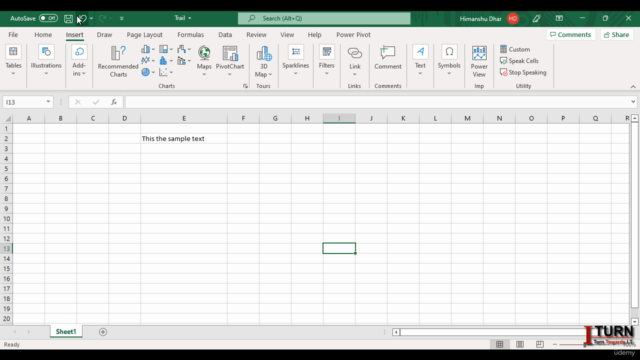Open the Review tab

[256, 35]
